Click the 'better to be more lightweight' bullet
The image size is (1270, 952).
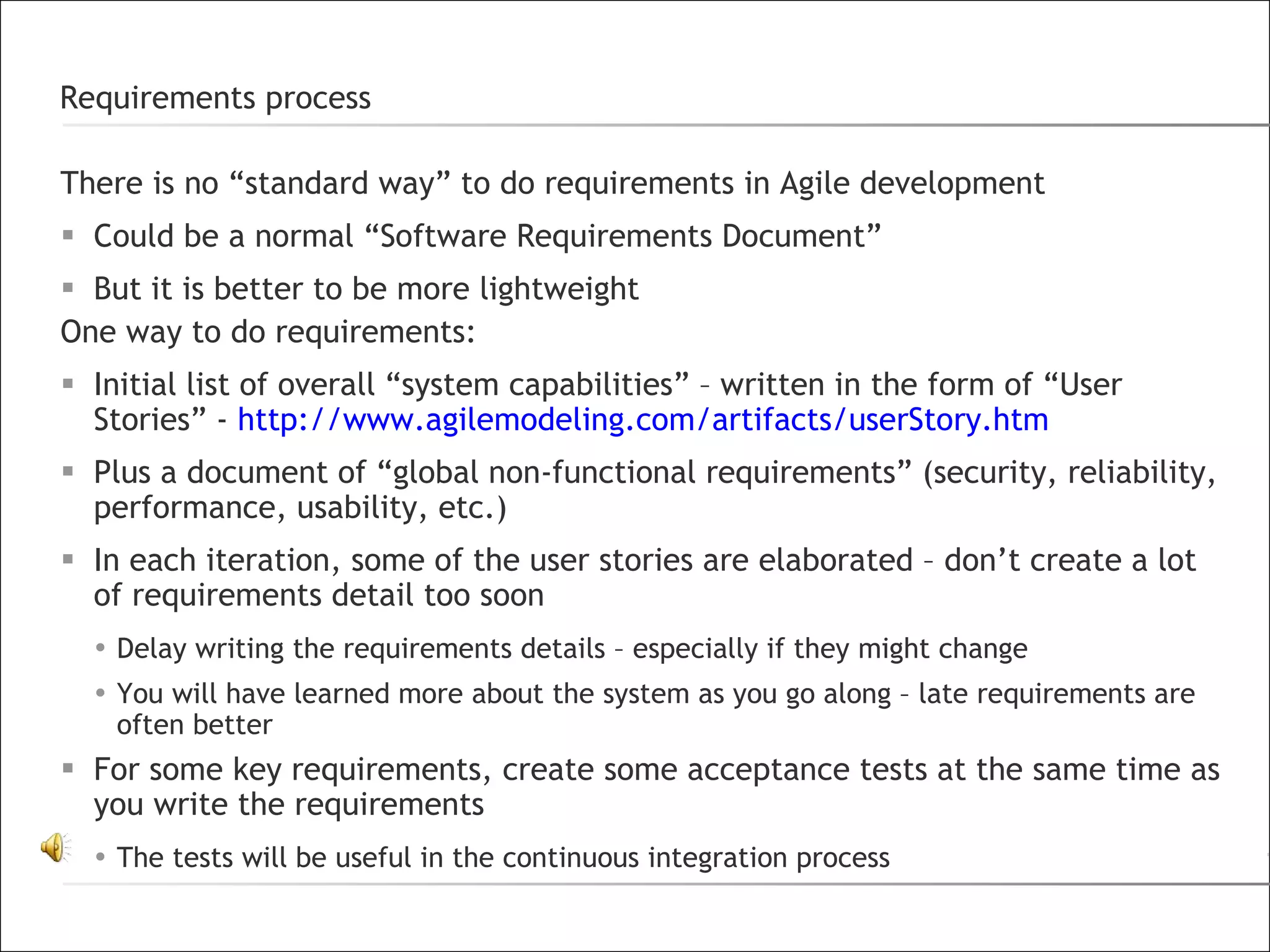point(366,289)
